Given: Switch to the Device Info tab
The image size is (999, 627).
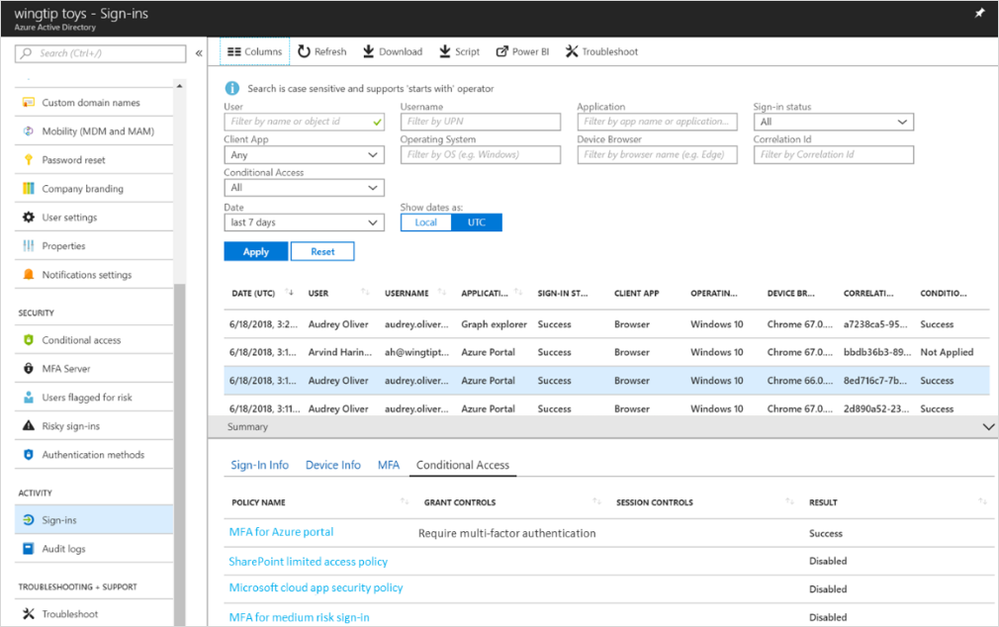Looking at the screenshot, I should pos(333,465).
